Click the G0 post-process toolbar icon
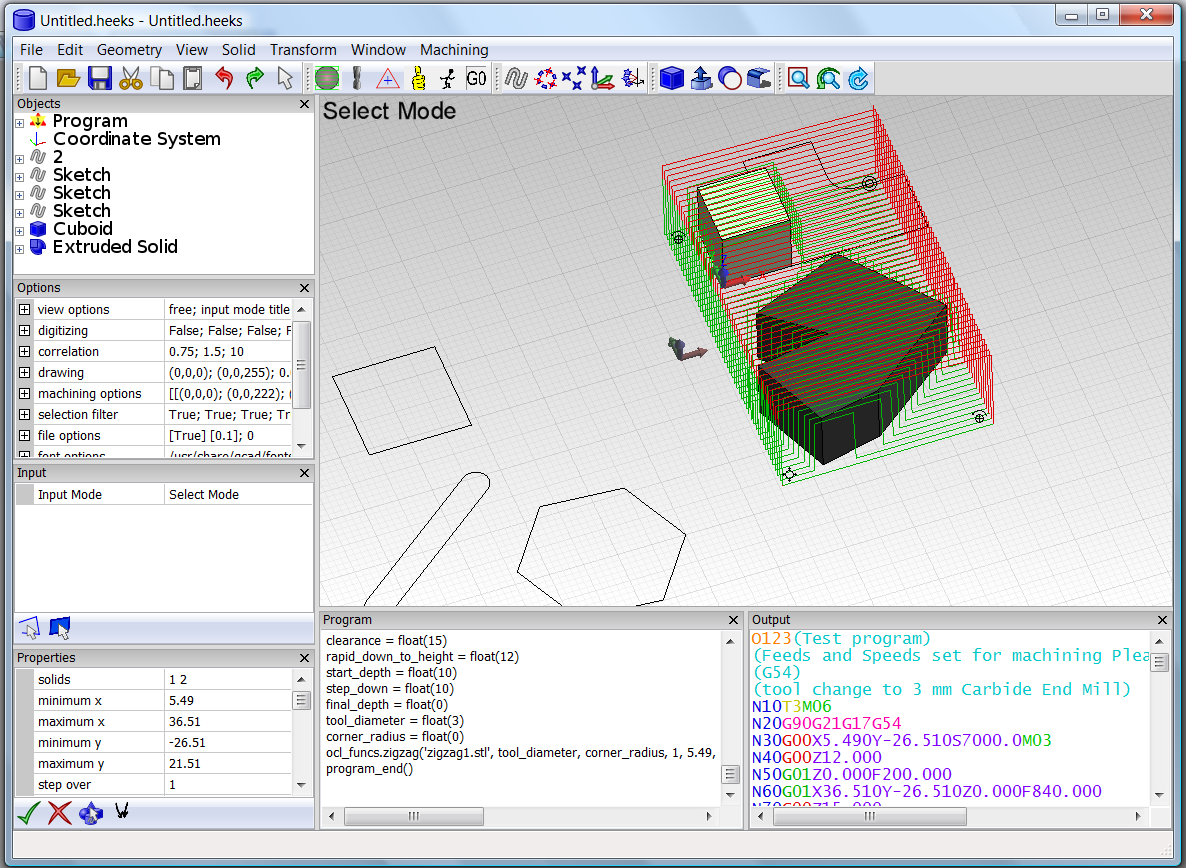Viewport: 1186px width, 868px height. point(477,78)
